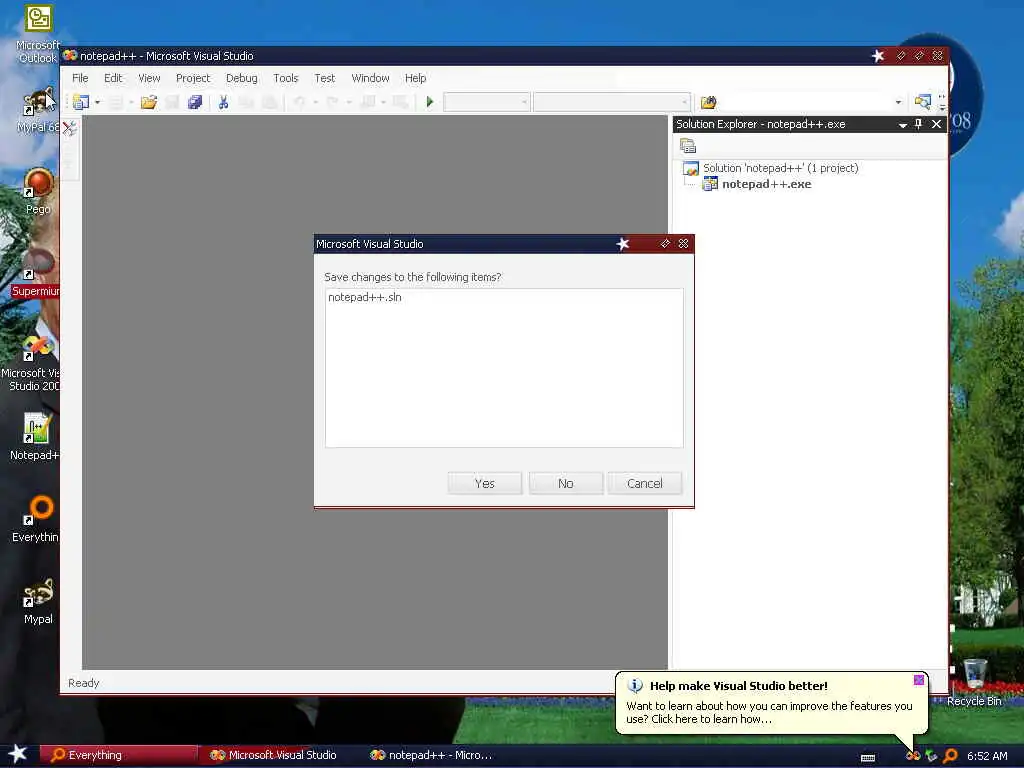Screen dimensions: 1024x768
Task: Open the File menu
Action: coord(80,78)
